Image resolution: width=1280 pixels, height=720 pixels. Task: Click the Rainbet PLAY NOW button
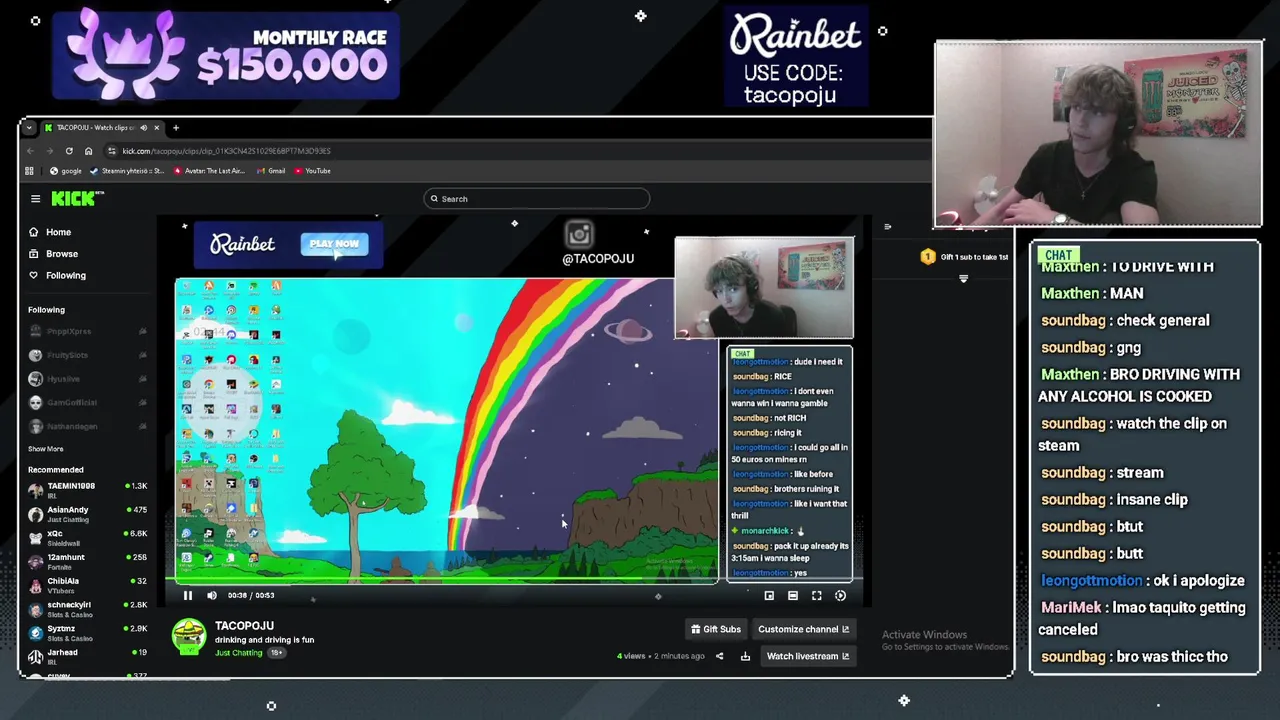pyautogui.click(x=334, y=244)
